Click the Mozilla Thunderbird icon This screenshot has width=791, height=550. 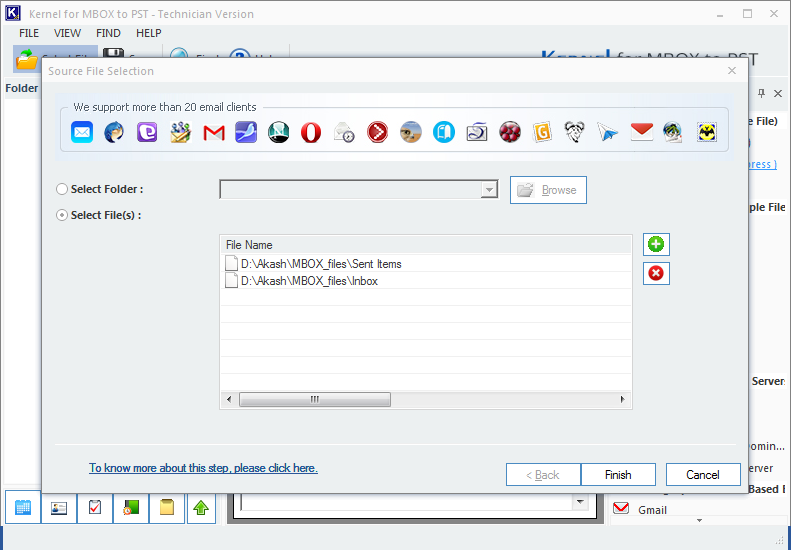(x=115, y=132)
